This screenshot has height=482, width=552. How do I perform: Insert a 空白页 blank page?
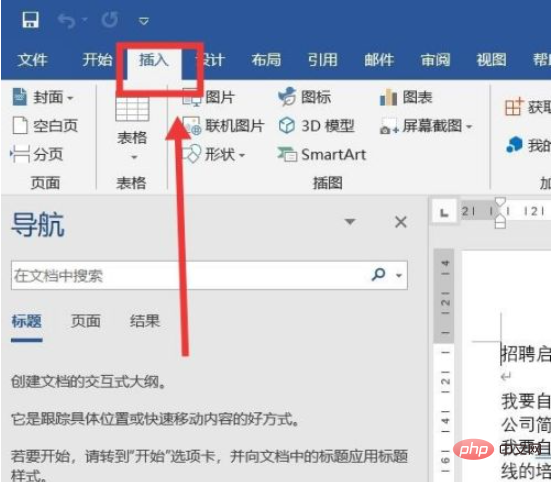(45, 126)
